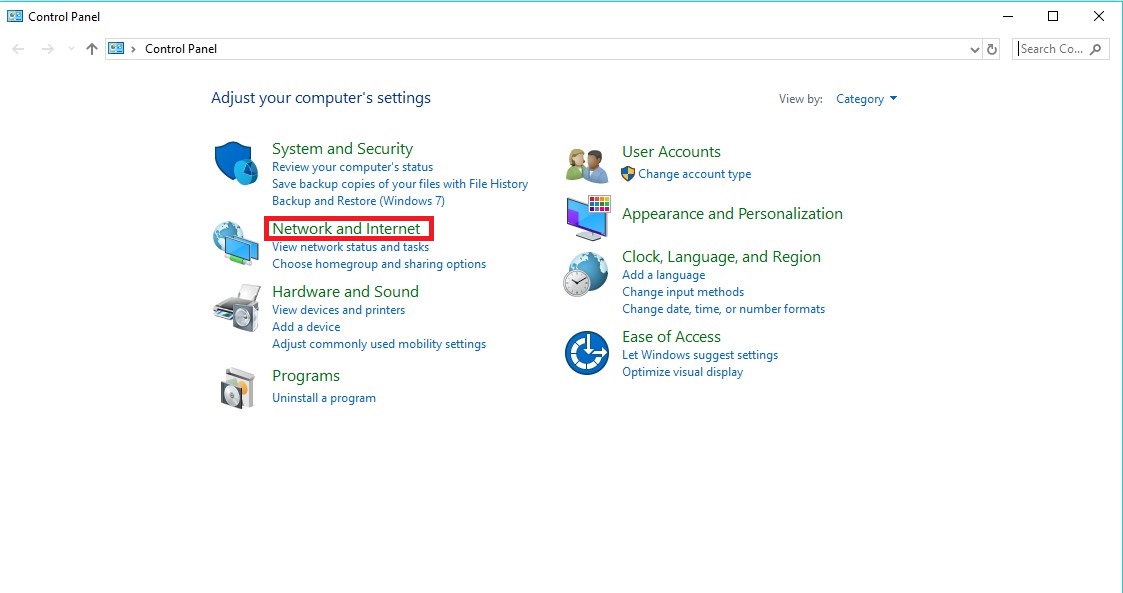Click View network status and tasks
The width and height of the screenshot is (1123, 593).
350,247
